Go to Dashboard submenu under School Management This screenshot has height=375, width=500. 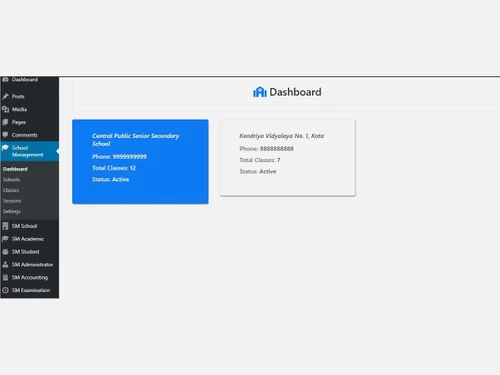(15, 169)
